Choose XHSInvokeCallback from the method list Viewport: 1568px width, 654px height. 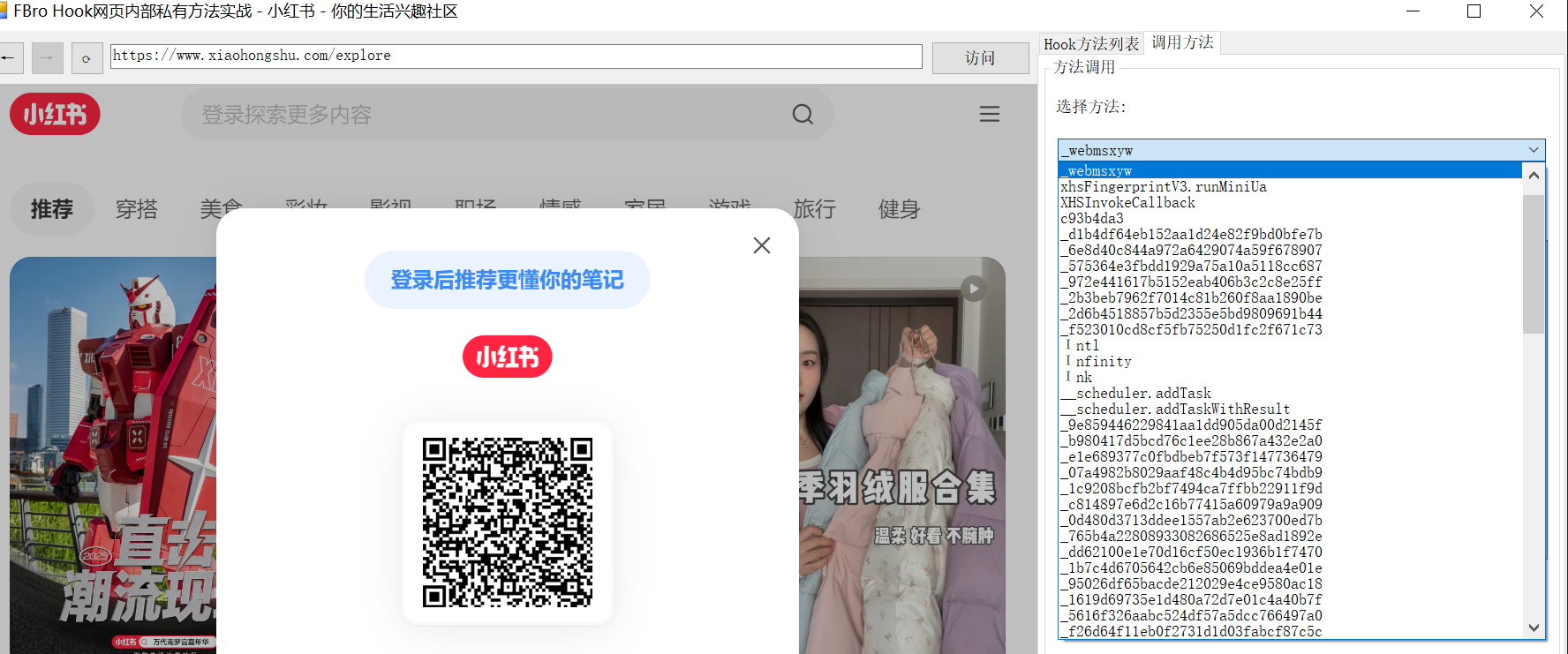(1291, 202)
